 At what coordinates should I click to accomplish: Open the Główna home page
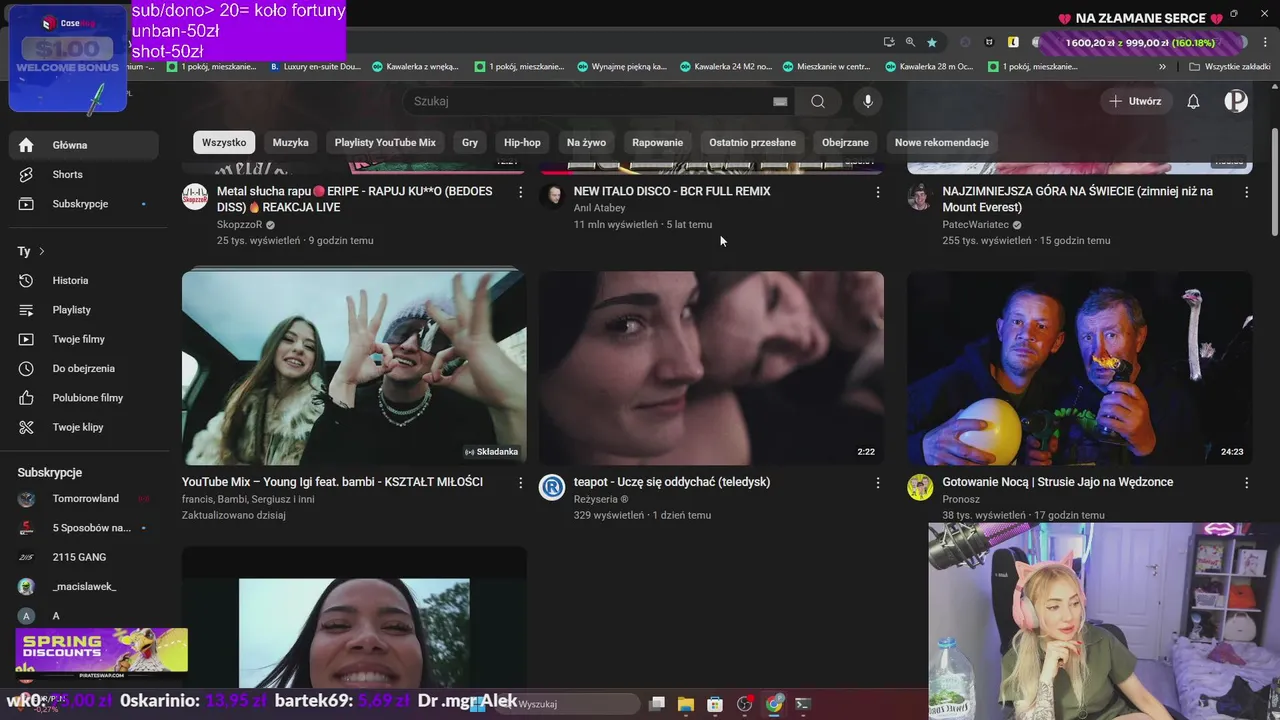(84, 145)
